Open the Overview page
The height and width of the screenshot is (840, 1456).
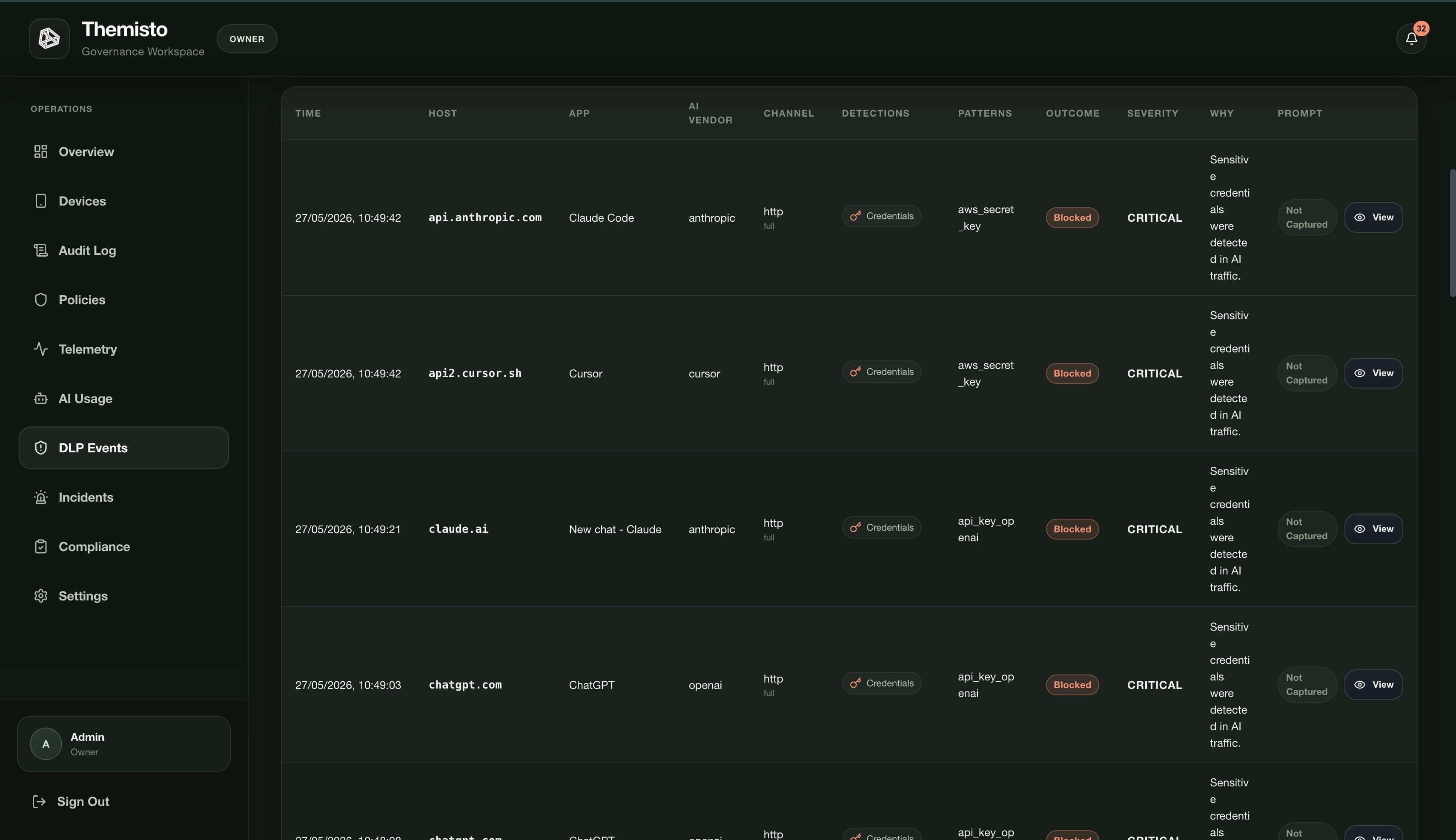(123, 152)
